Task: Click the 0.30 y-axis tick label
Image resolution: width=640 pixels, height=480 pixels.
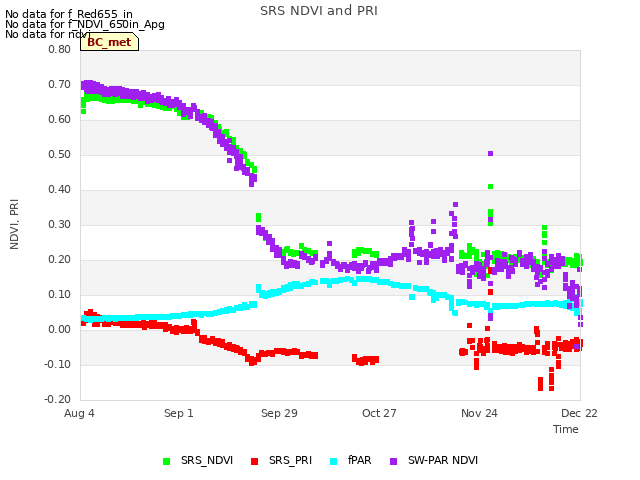Action: click(x=60, y=224)
